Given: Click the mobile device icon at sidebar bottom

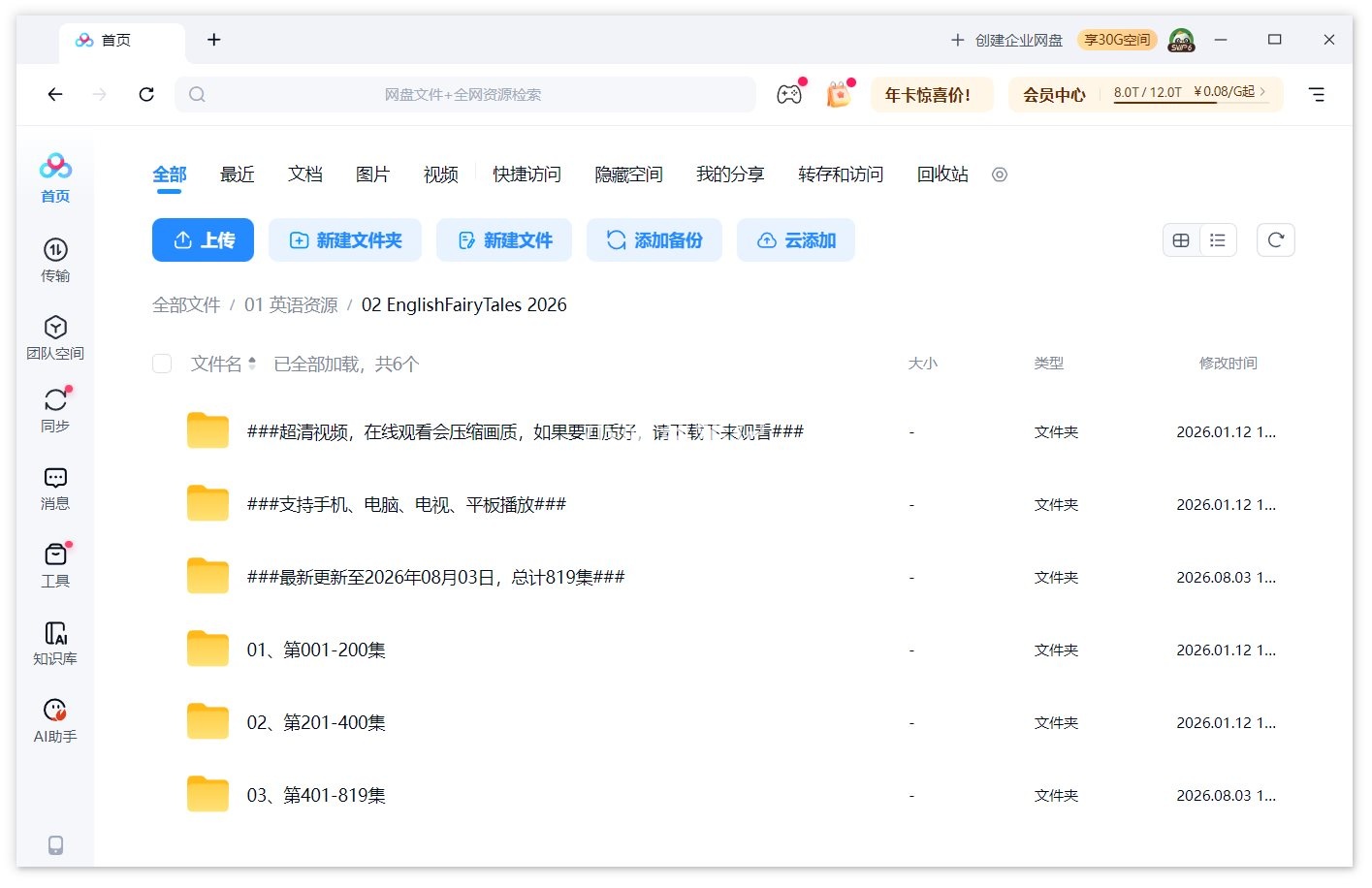Looking at the screenshot, I should [55, 845].
